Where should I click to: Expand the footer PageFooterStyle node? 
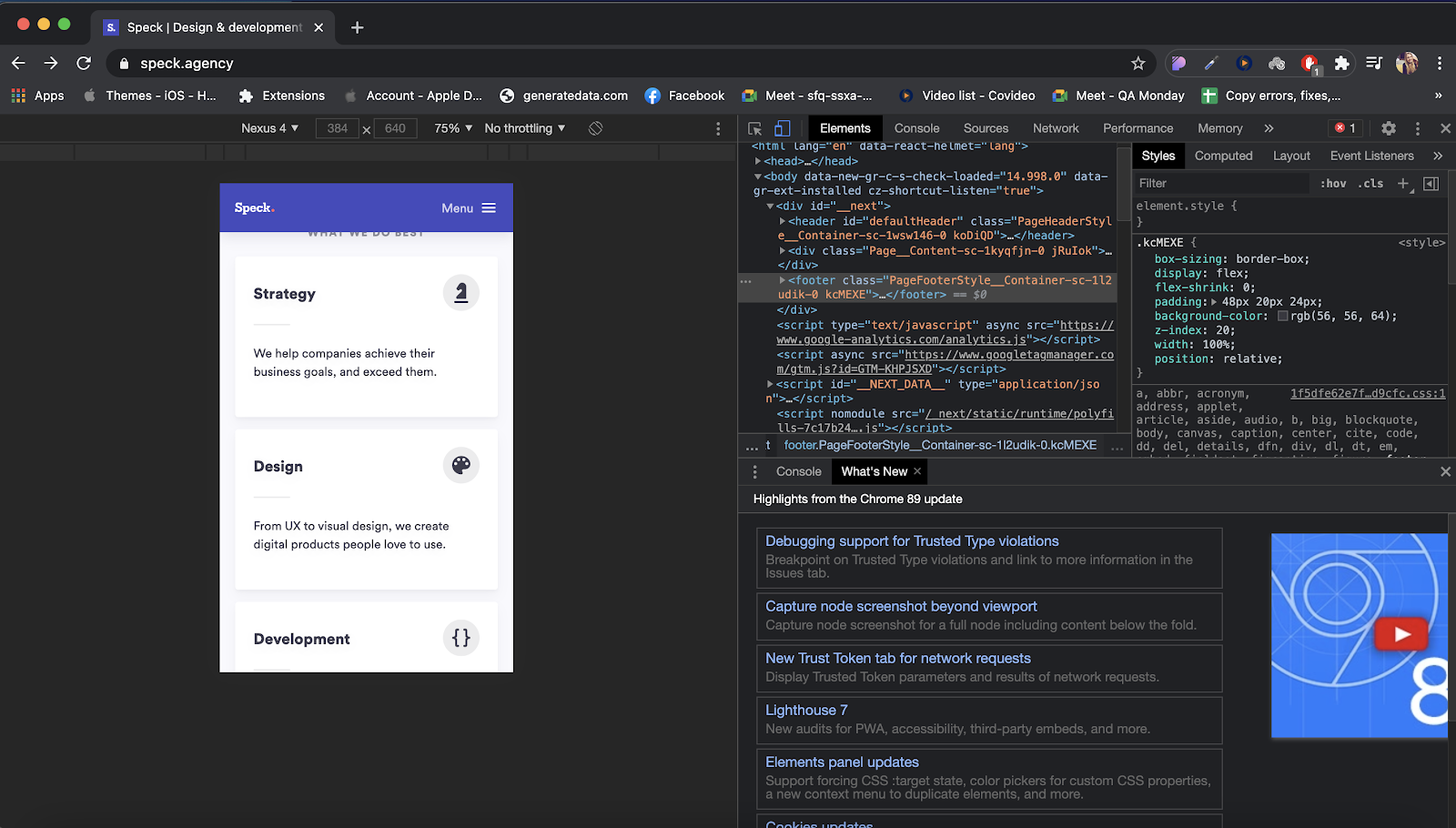tap(783, 280)
